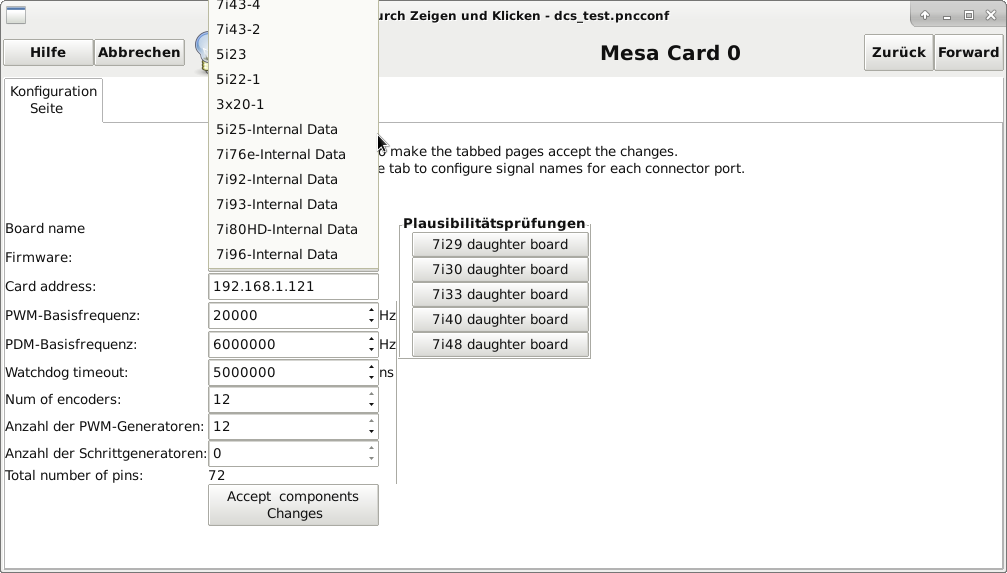Click the 7i33 daughter board button

coord(500,294)
